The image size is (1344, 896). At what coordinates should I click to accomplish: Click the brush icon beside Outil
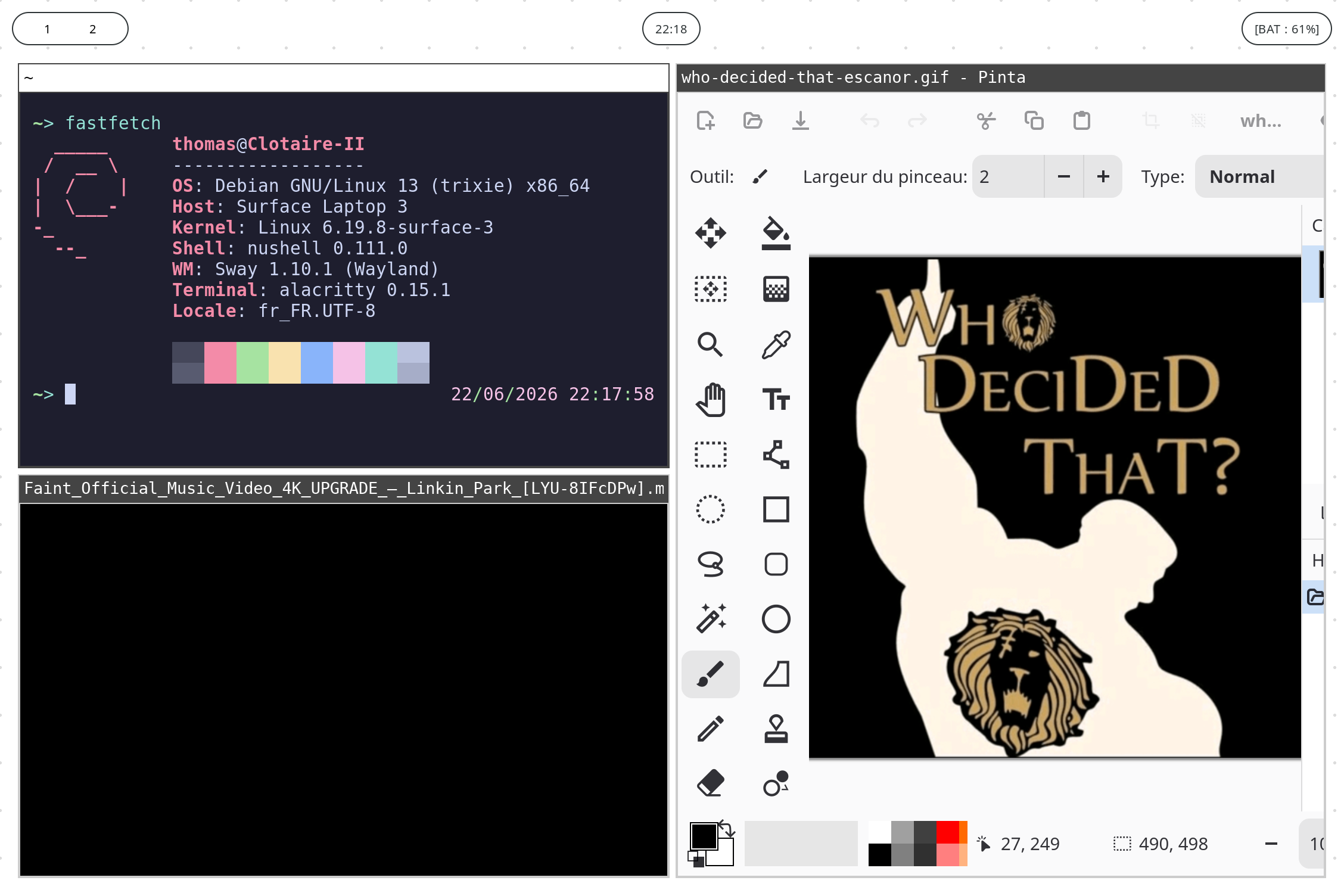760,177
